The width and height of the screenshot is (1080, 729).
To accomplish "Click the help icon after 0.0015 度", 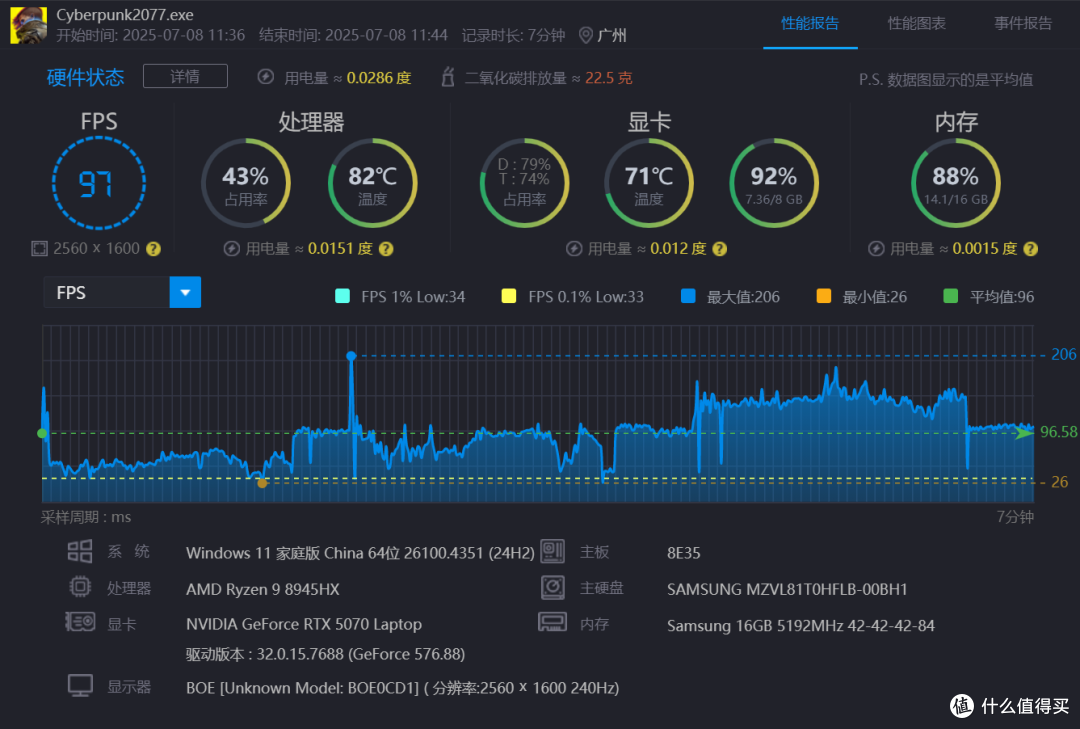I will point(1030,249).
